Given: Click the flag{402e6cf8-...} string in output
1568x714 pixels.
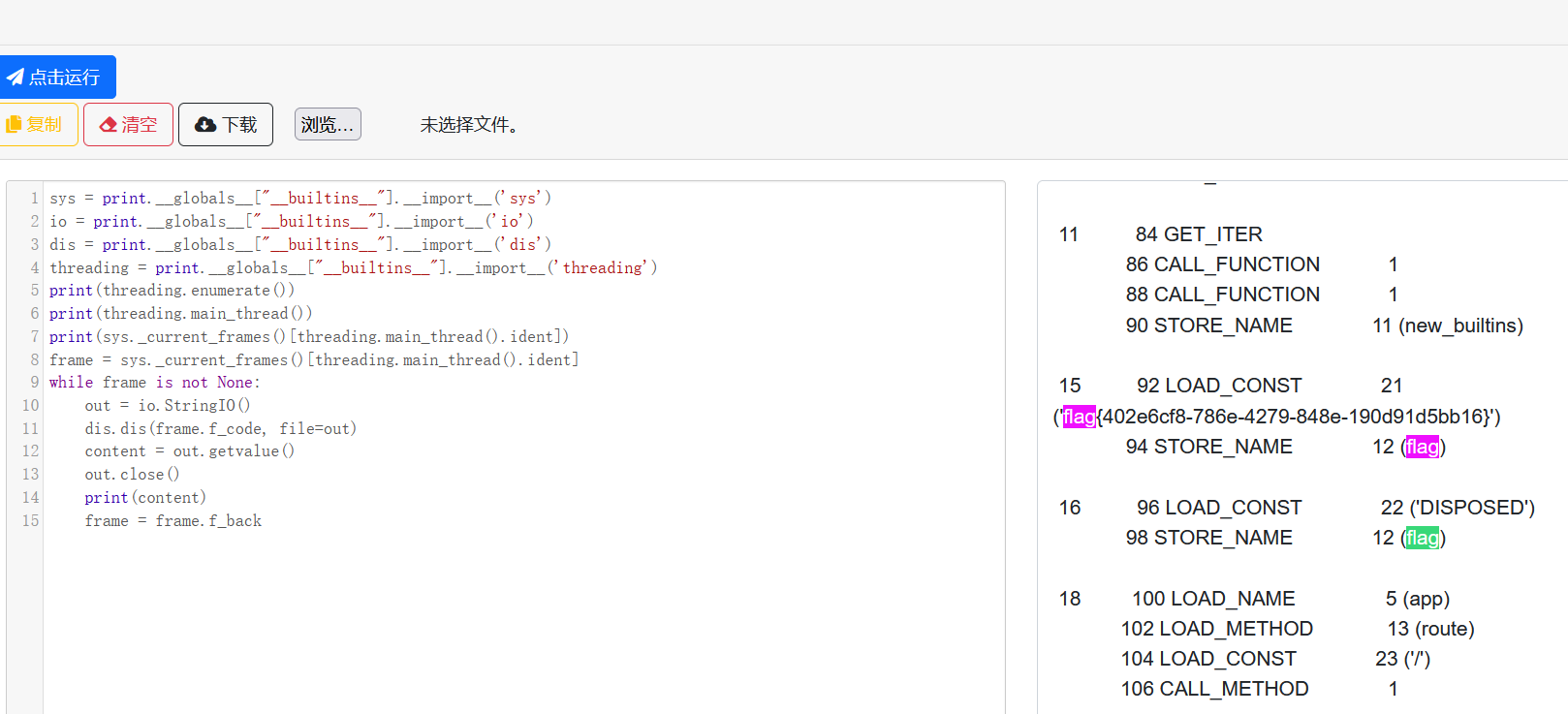Looking at the screenshot, I should coord(1277,417).
